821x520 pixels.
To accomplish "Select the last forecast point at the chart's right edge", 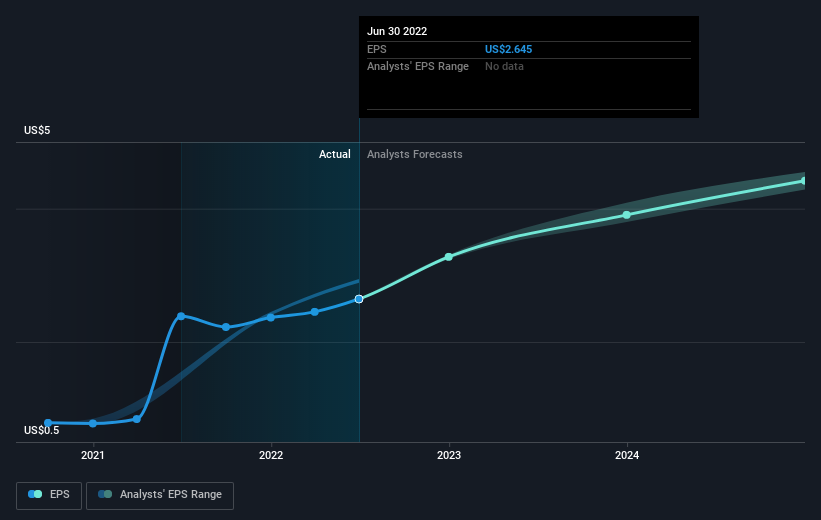I will [x=804, y=181].
